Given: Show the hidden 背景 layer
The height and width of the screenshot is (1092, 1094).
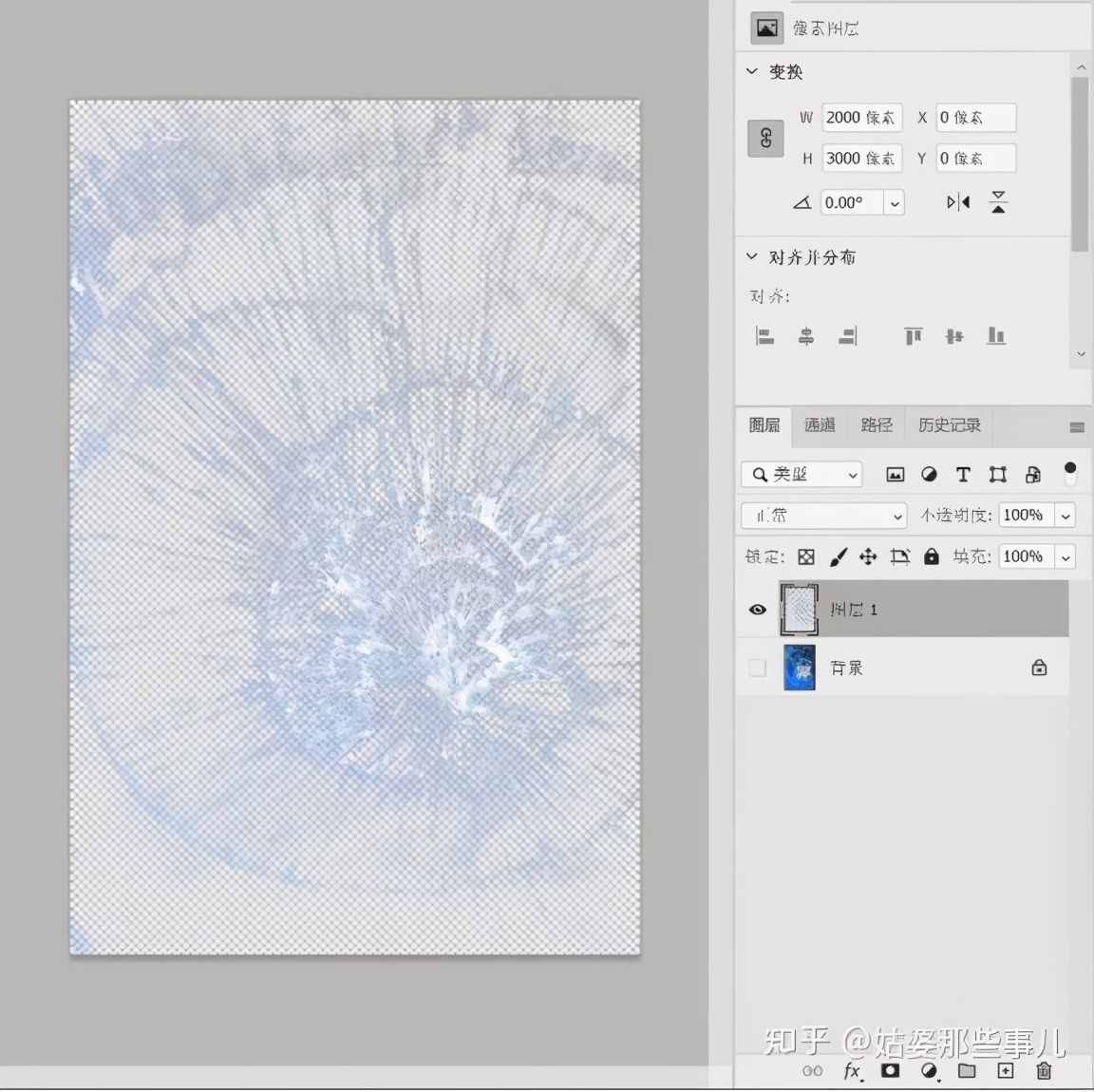Looking at the screenshot, I should (757, 667).
